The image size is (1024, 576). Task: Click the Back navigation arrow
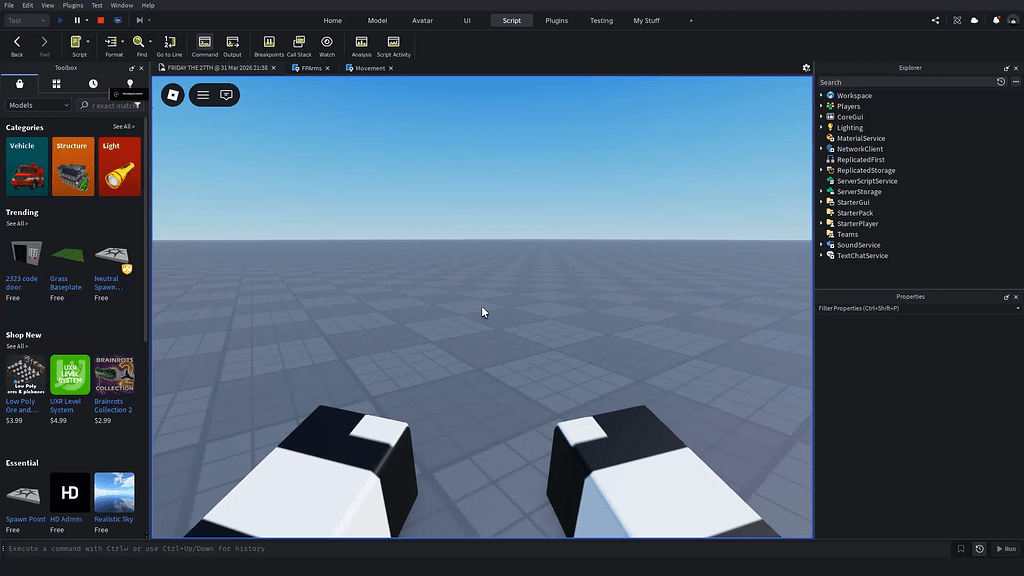coord(17,46)
